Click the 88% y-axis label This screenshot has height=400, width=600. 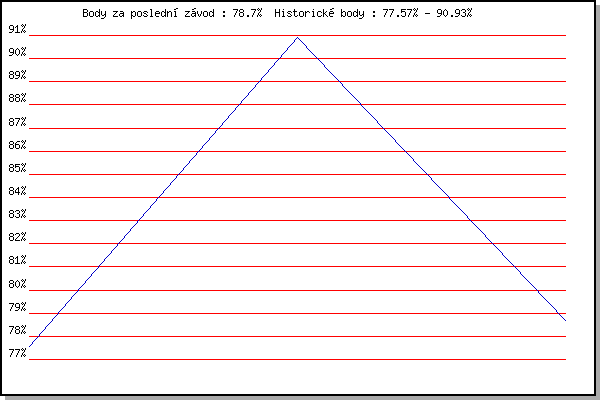pyautogui.click(x=17, y=98)
